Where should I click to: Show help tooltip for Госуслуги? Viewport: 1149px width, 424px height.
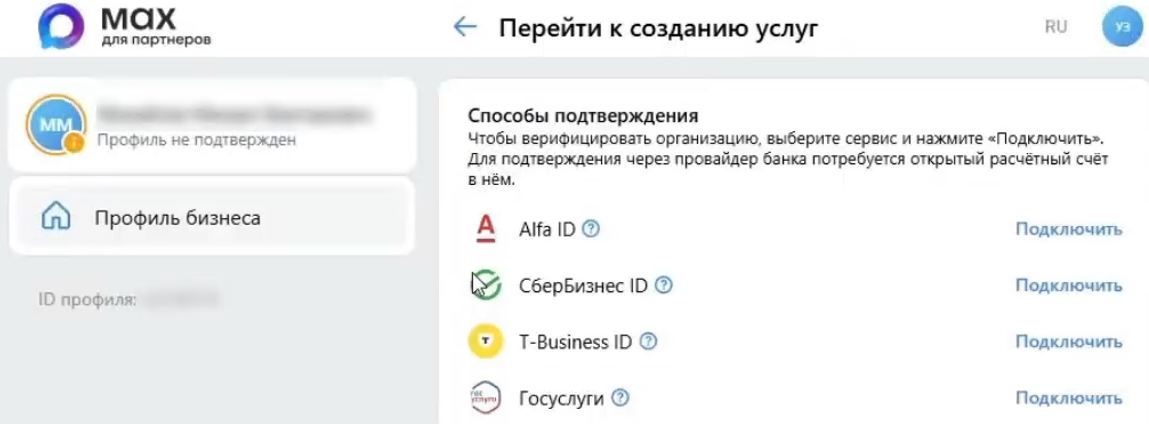[x=621, y=398]
